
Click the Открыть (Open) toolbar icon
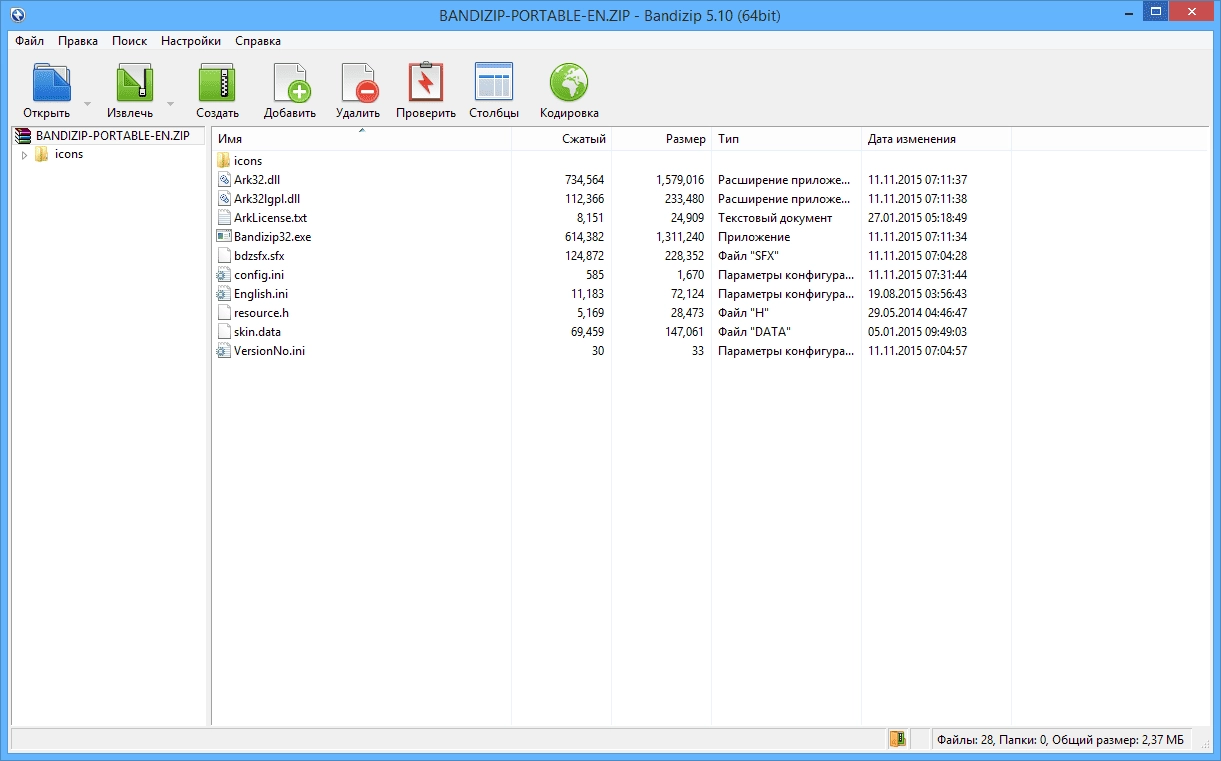[52, 82]
